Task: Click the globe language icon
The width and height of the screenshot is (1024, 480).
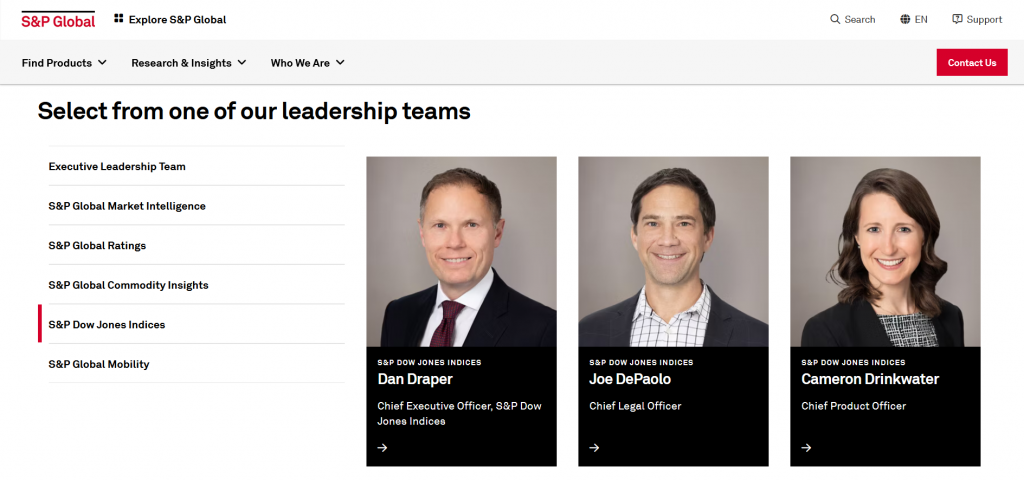Action: (x=905, y=19)
